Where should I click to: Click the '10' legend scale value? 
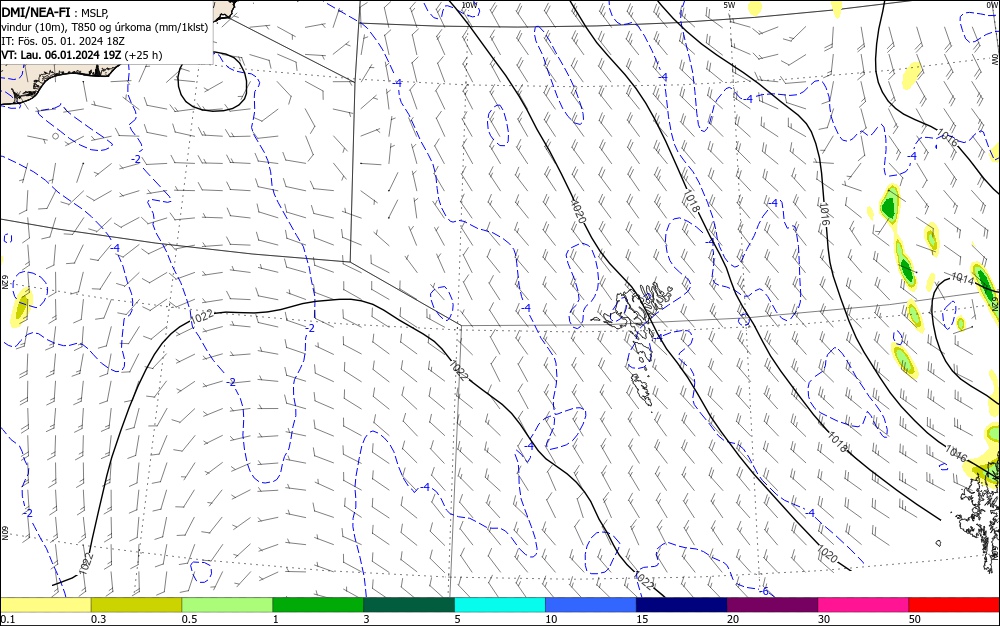551,619
